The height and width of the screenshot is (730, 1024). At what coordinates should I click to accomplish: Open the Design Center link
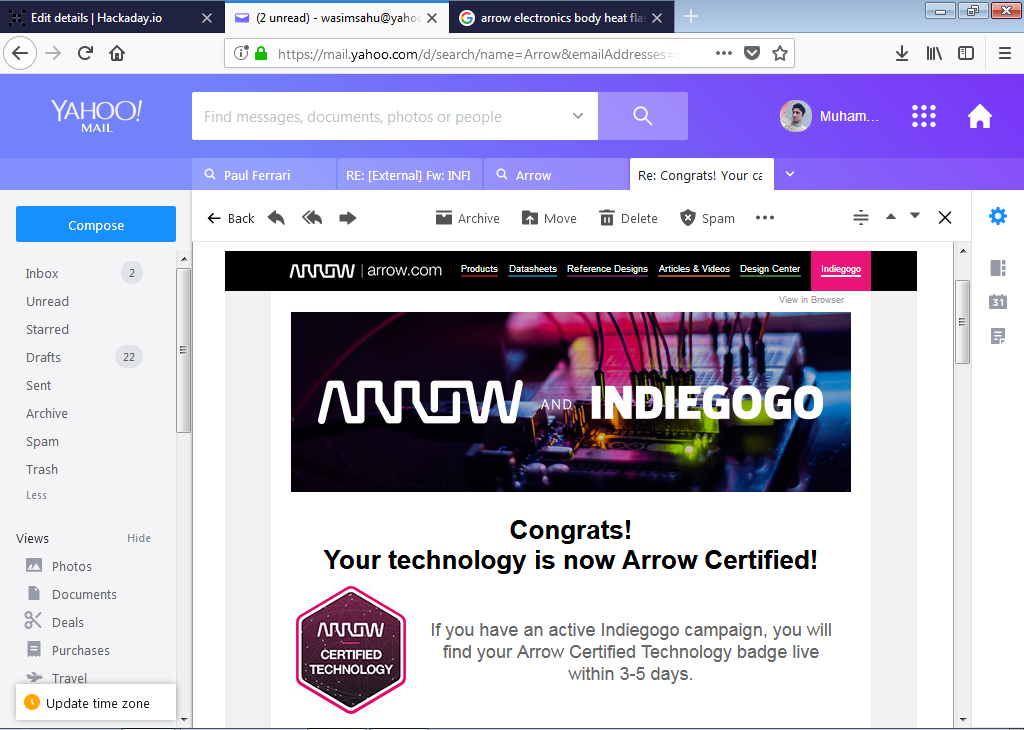pos(770,269)
